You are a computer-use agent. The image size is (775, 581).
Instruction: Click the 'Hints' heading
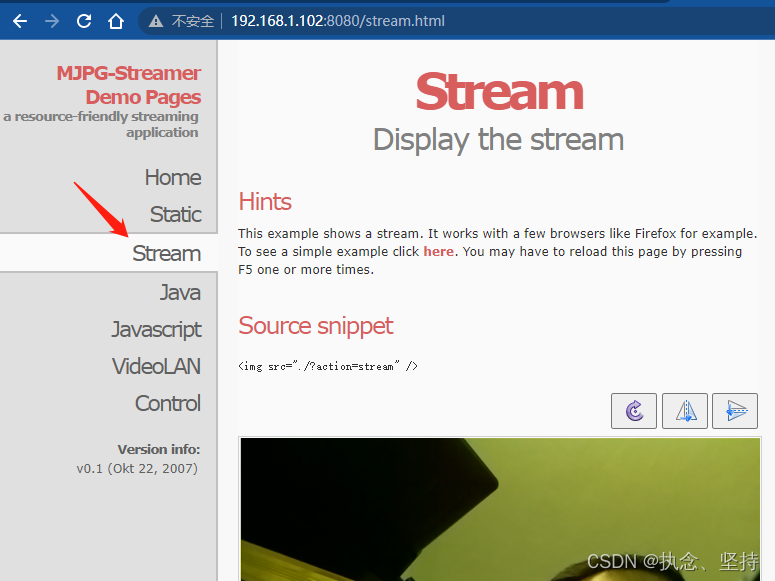coord(265,202)
